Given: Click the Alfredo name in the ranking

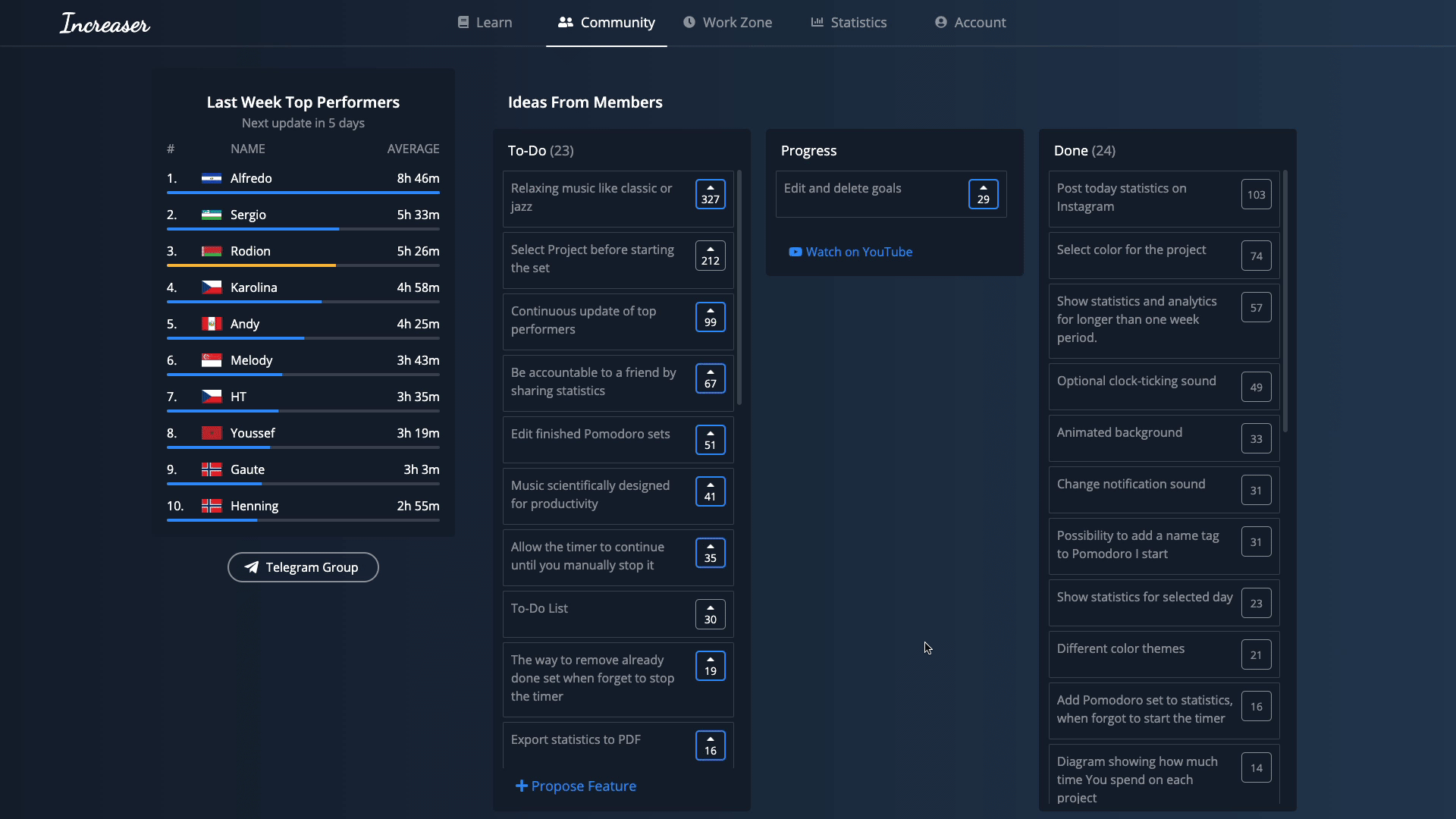Looking at the screenshot, I should [251, 178].
